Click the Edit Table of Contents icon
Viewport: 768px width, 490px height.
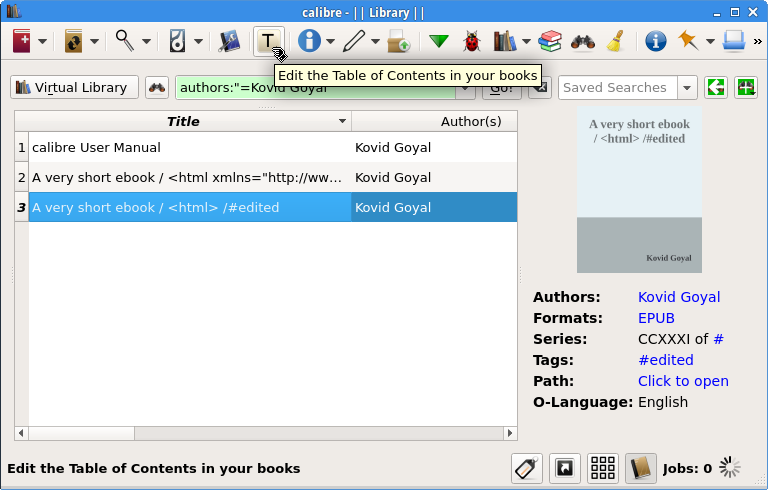[268, 41]
